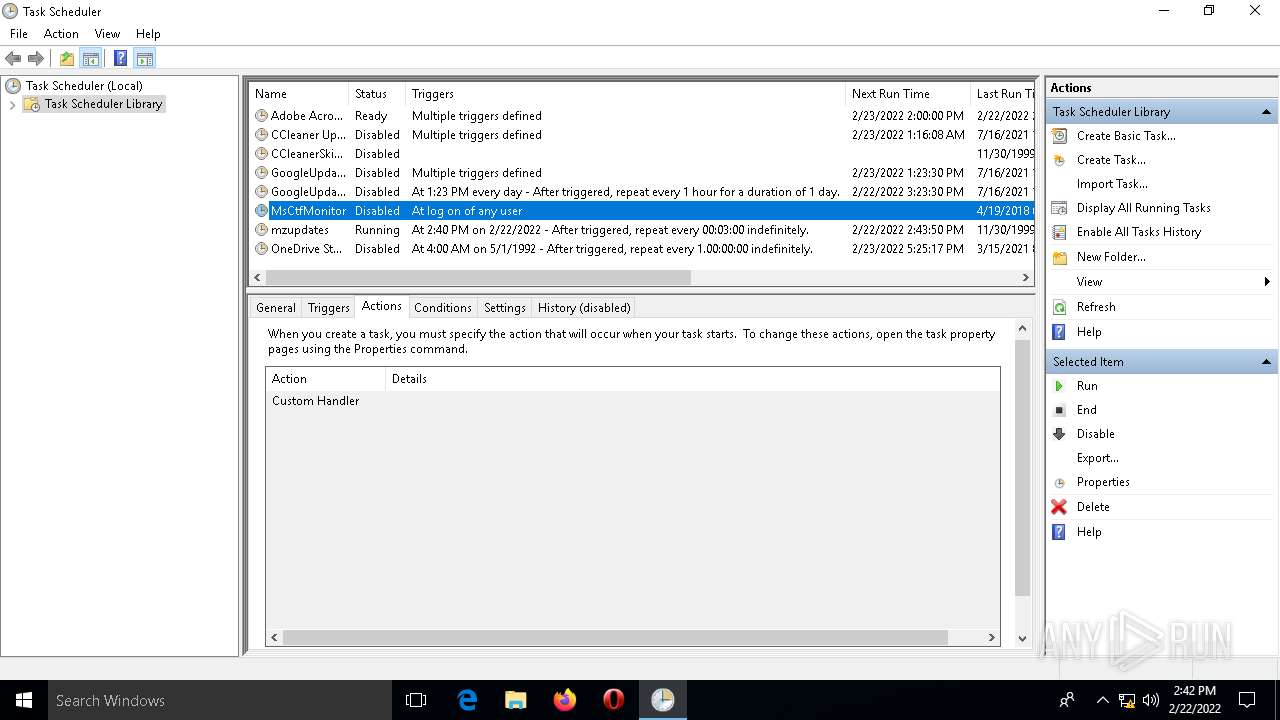
Task: Open the Windows Start menu
Action: tap(24, 700)
